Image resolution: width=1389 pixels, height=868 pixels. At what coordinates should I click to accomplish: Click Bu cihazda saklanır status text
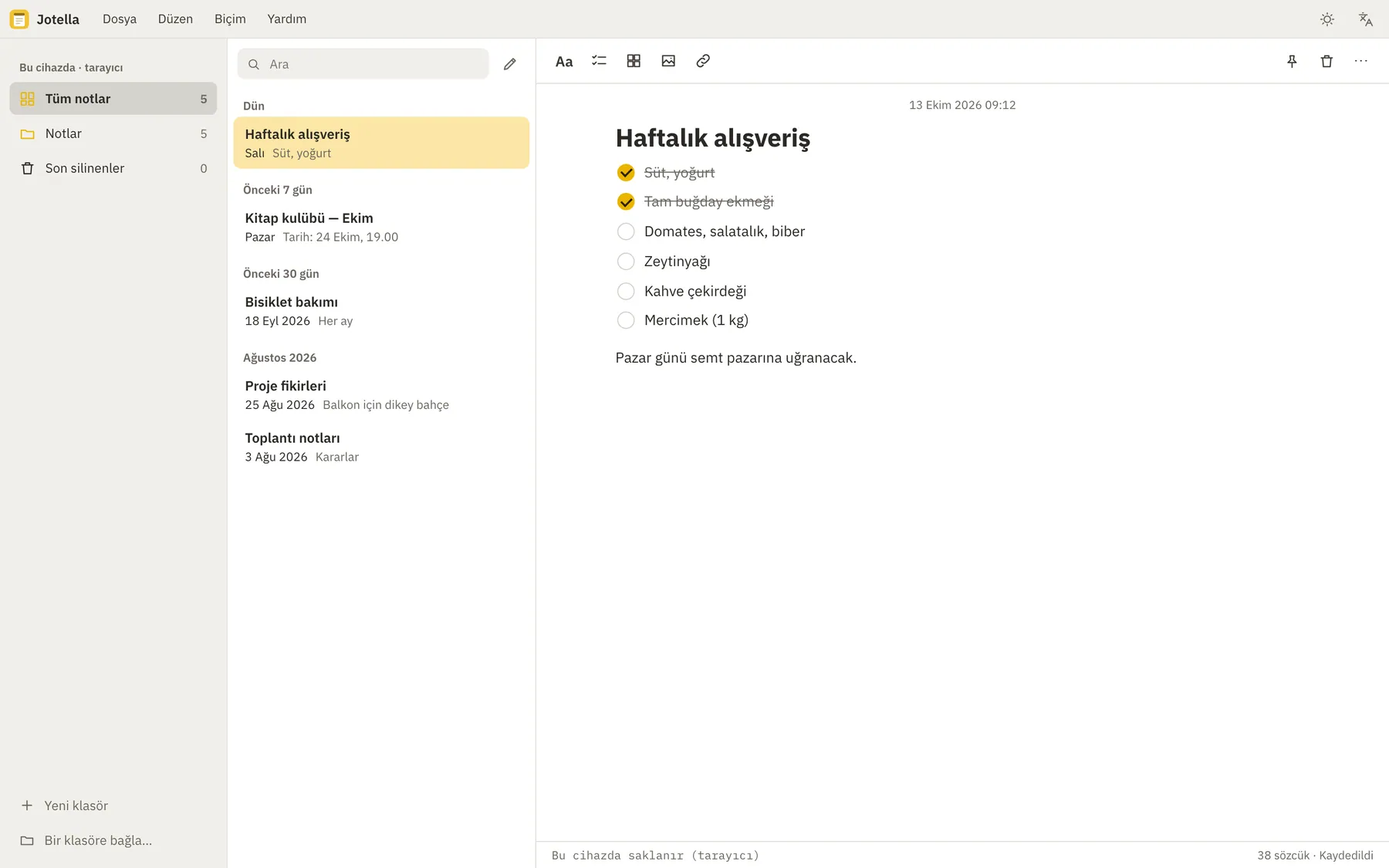(655, 855)
